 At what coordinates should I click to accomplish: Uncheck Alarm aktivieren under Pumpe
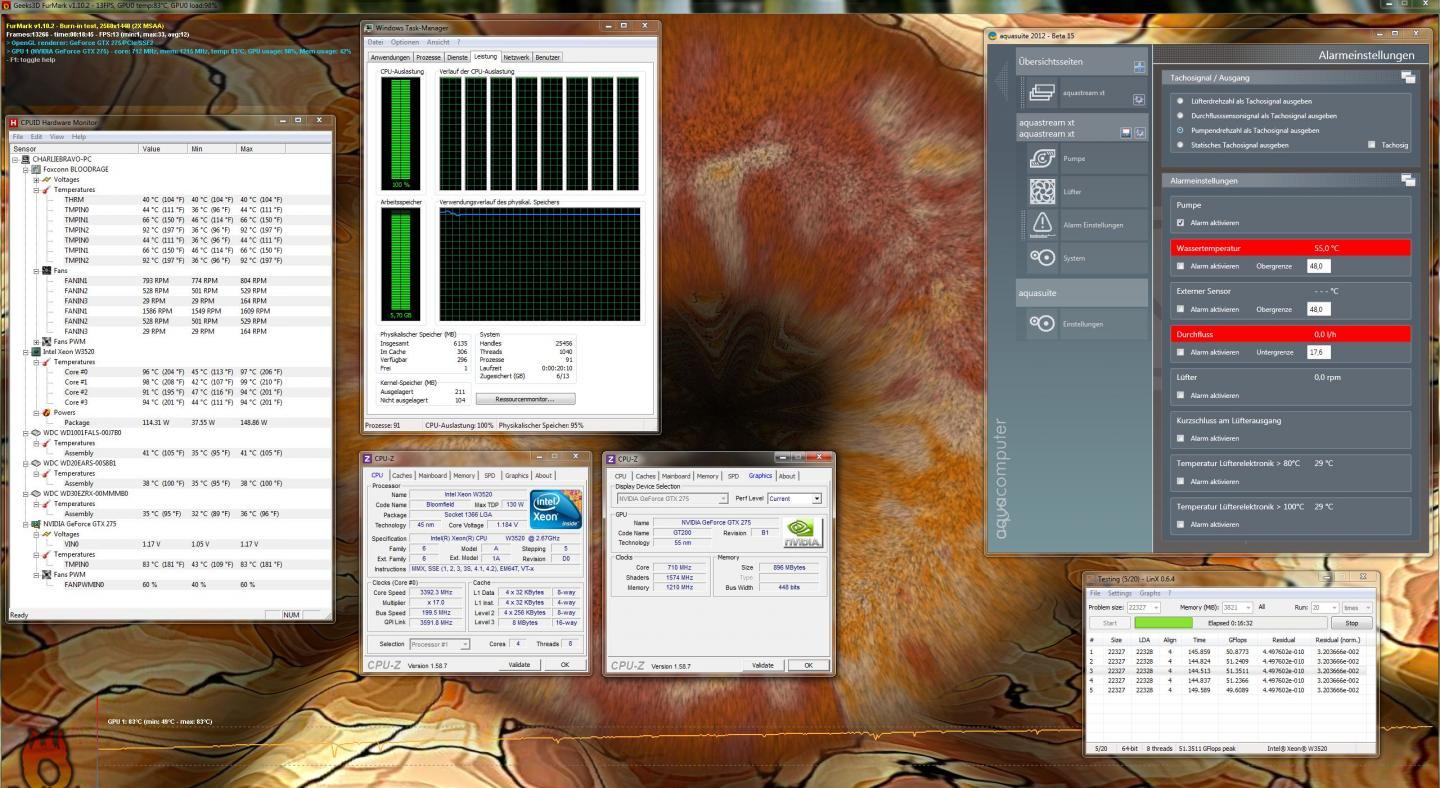coord(1181,223)
